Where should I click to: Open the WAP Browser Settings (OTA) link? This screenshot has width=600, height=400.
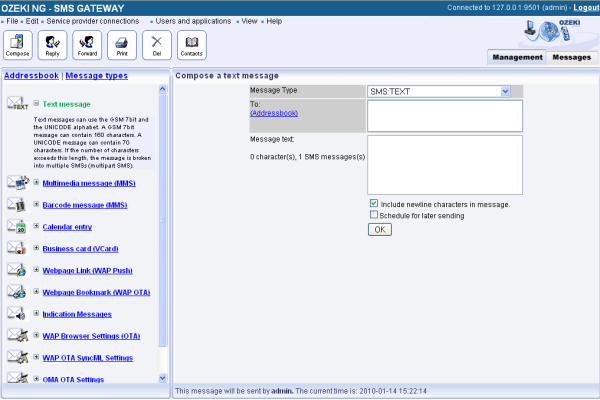pyautogui.click(x=91, y=336)
